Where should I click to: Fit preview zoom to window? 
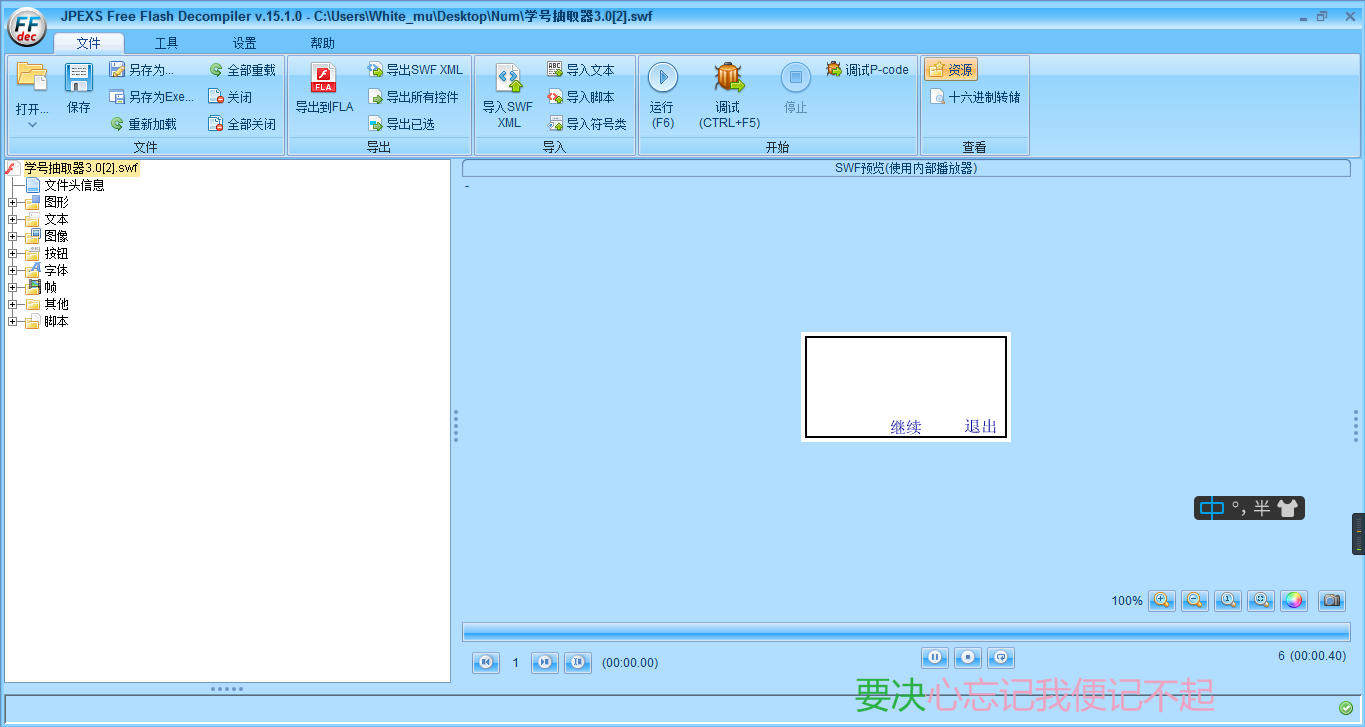point(1261,600)
